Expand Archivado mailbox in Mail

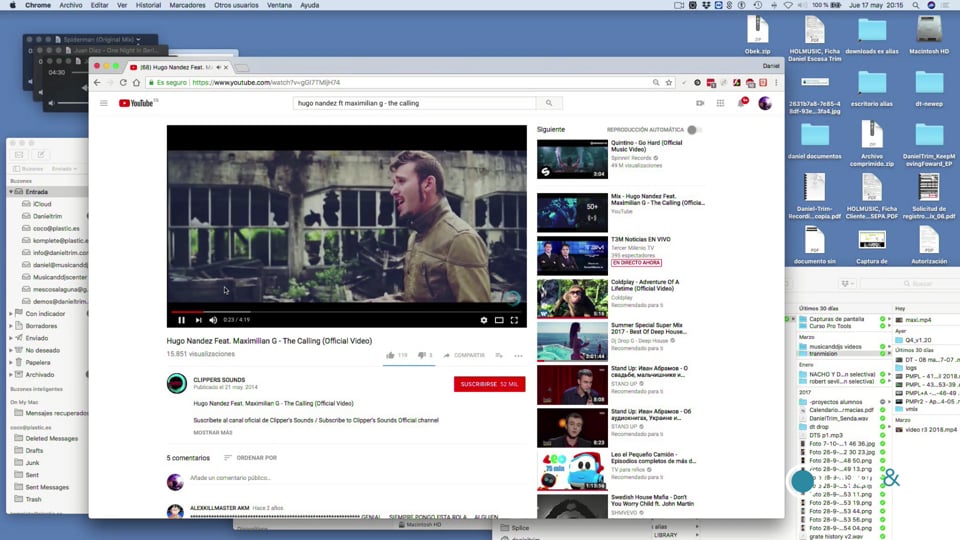(x=11, y=375)
